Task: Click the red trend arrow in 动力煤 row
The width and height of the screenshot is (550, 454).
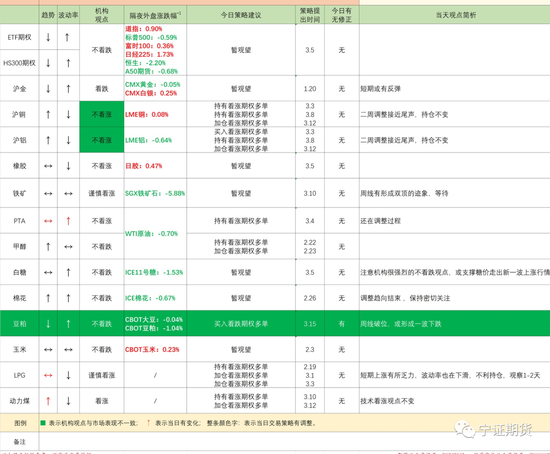Action: click(x=48, y=401)
